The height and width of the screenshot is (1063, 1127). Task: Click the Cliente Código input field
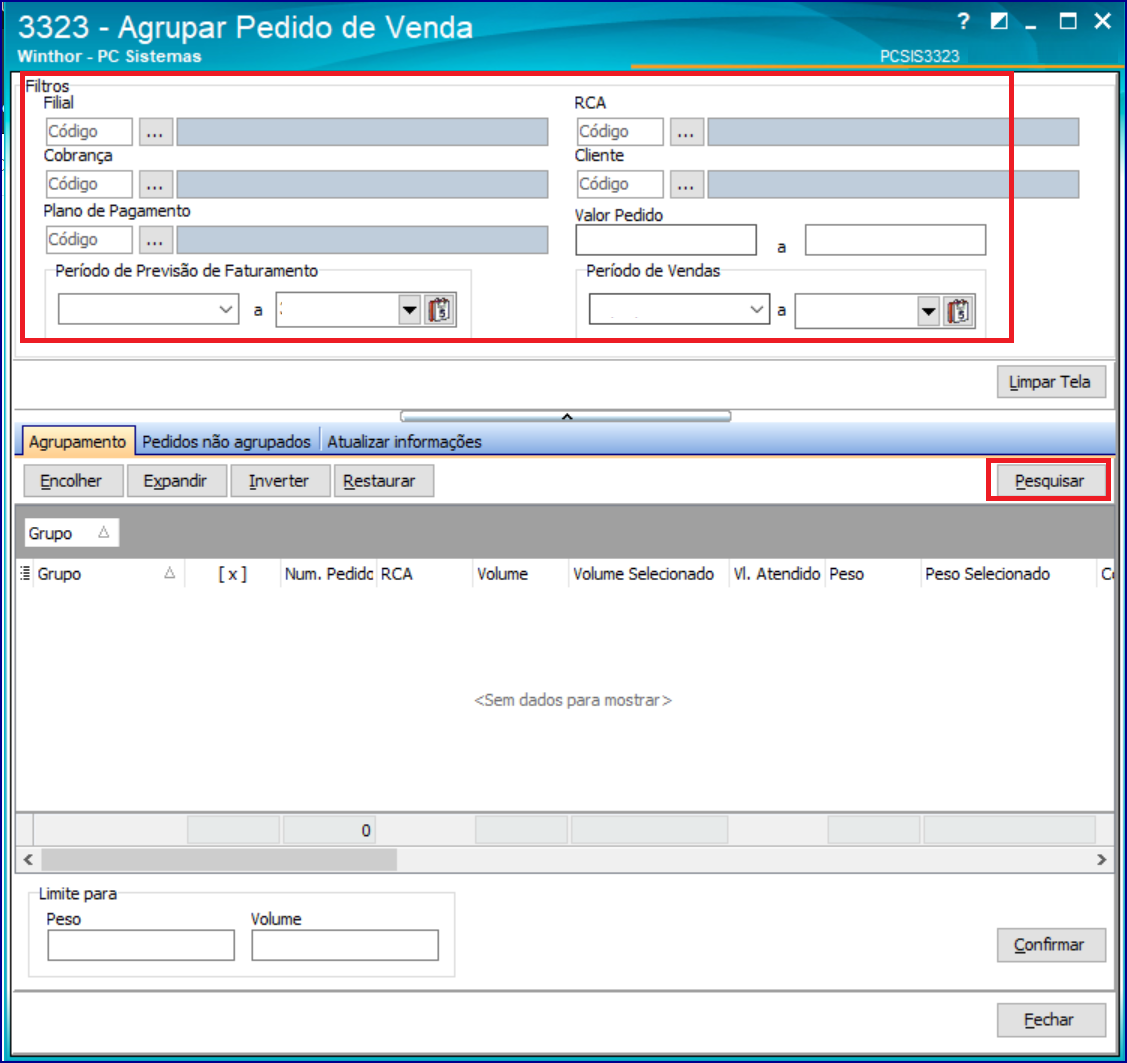[x=620, y=185]
